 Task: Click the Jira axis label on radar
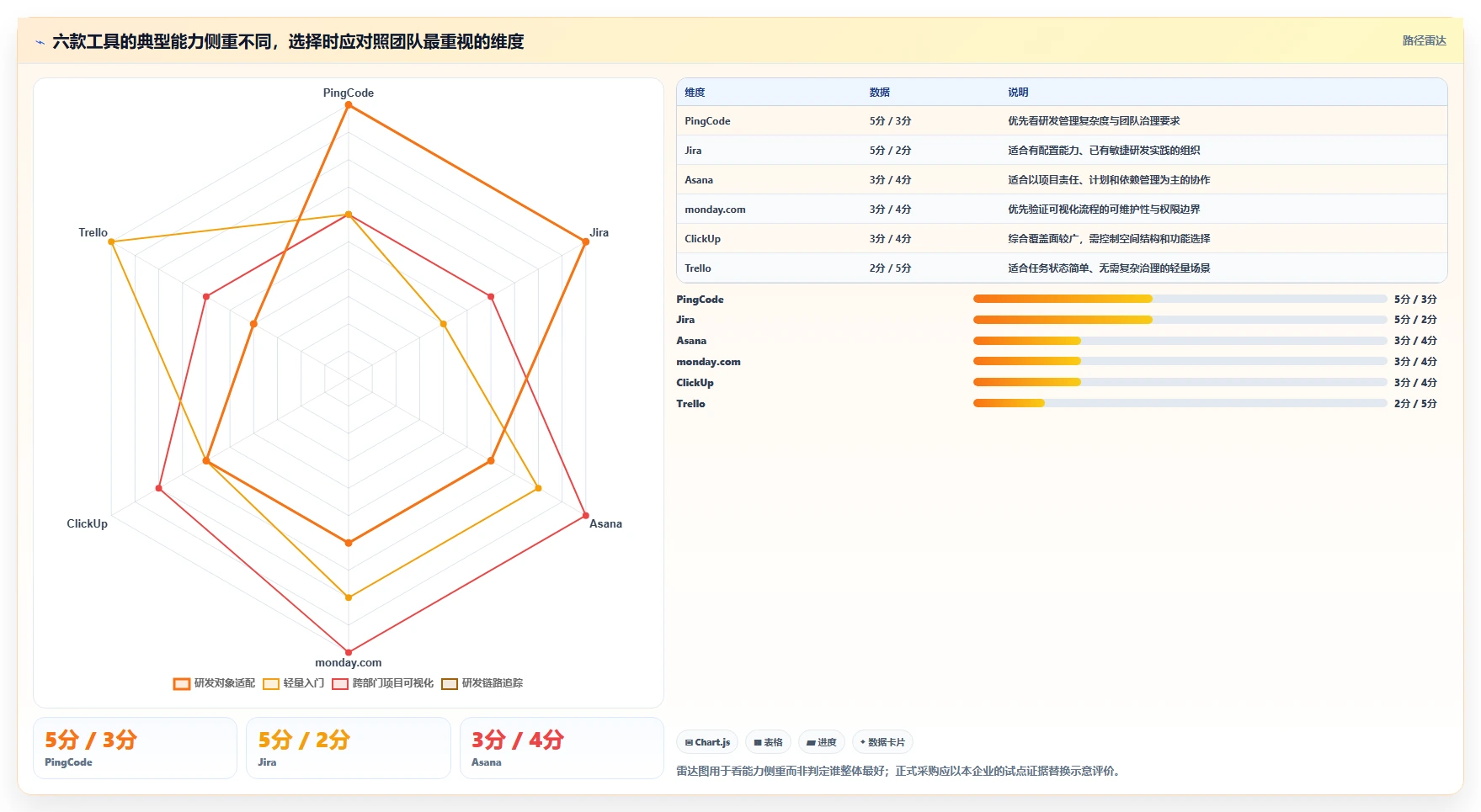point(599,232)
